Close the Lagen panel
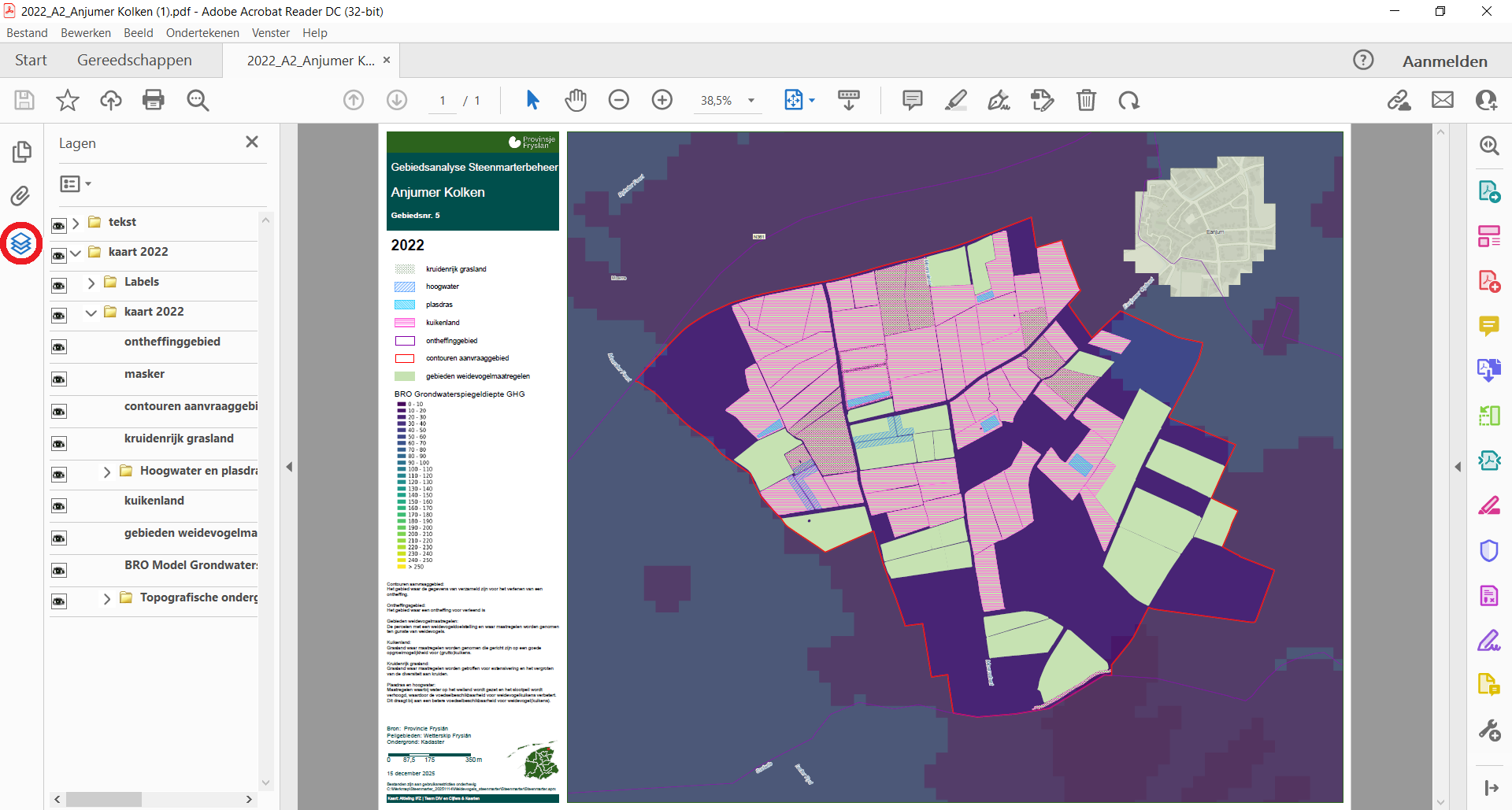 point(252,142)
